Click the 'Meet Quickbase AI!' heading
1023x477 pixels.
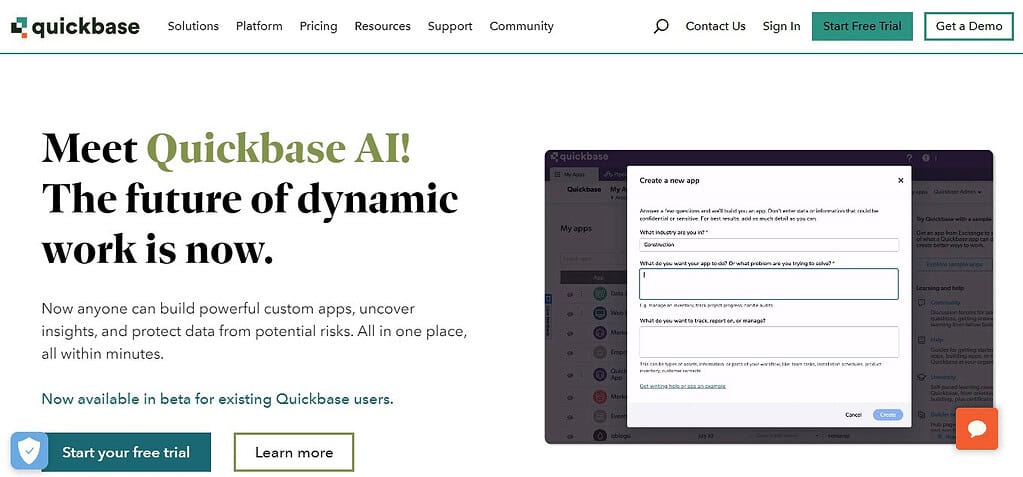click(x=226, y=149)
